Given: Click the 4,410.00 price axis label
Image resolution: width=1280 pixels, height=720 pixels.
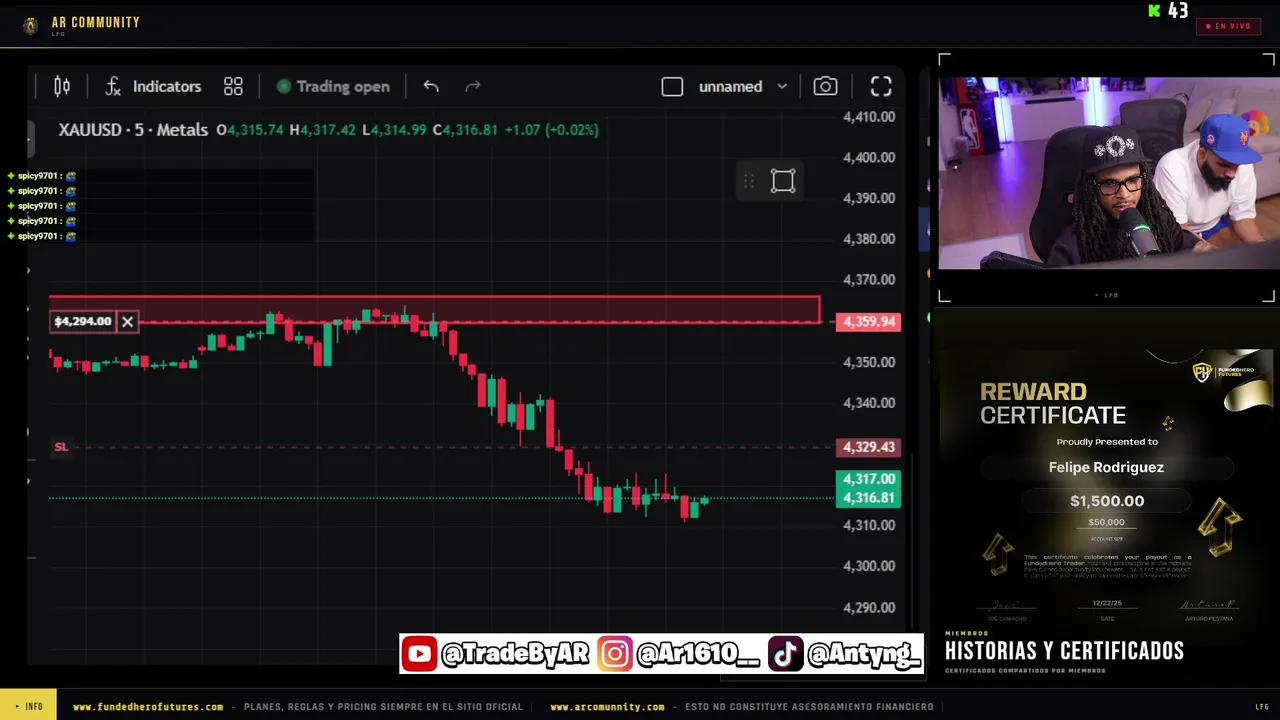Looking at the screenshot, I should pos(869,116).
